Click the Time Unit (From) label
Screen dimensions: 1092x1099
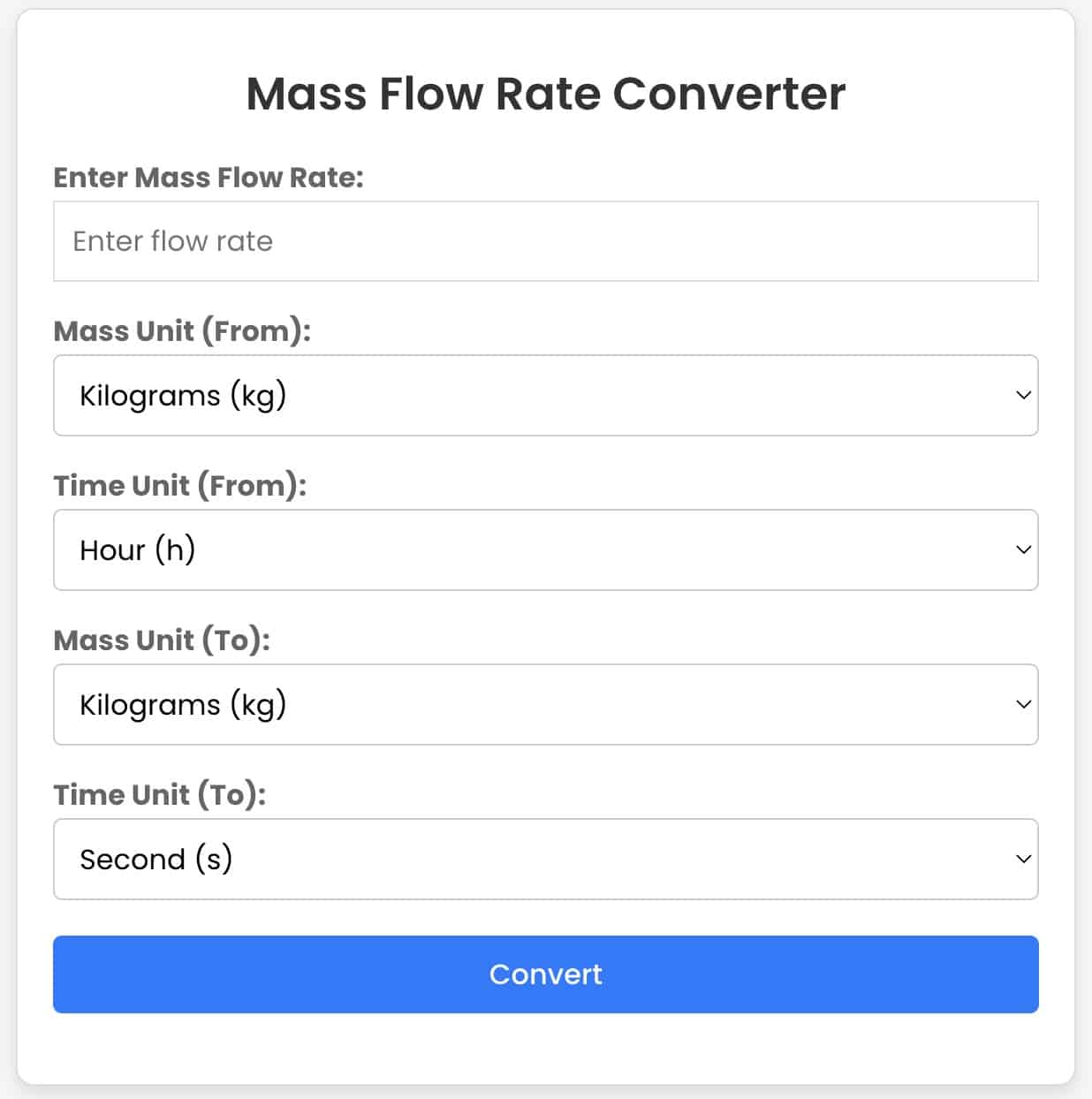click(x=178, y=485)
